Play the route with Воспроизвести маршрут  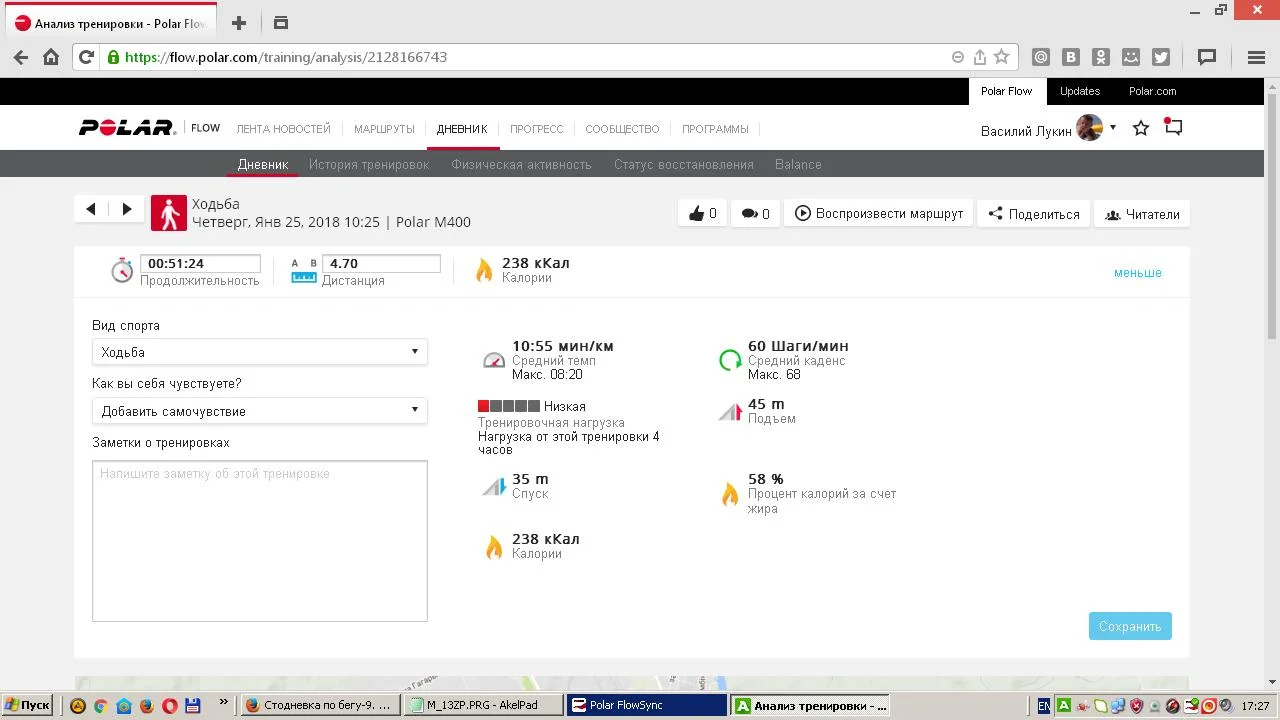click(879, 213)
